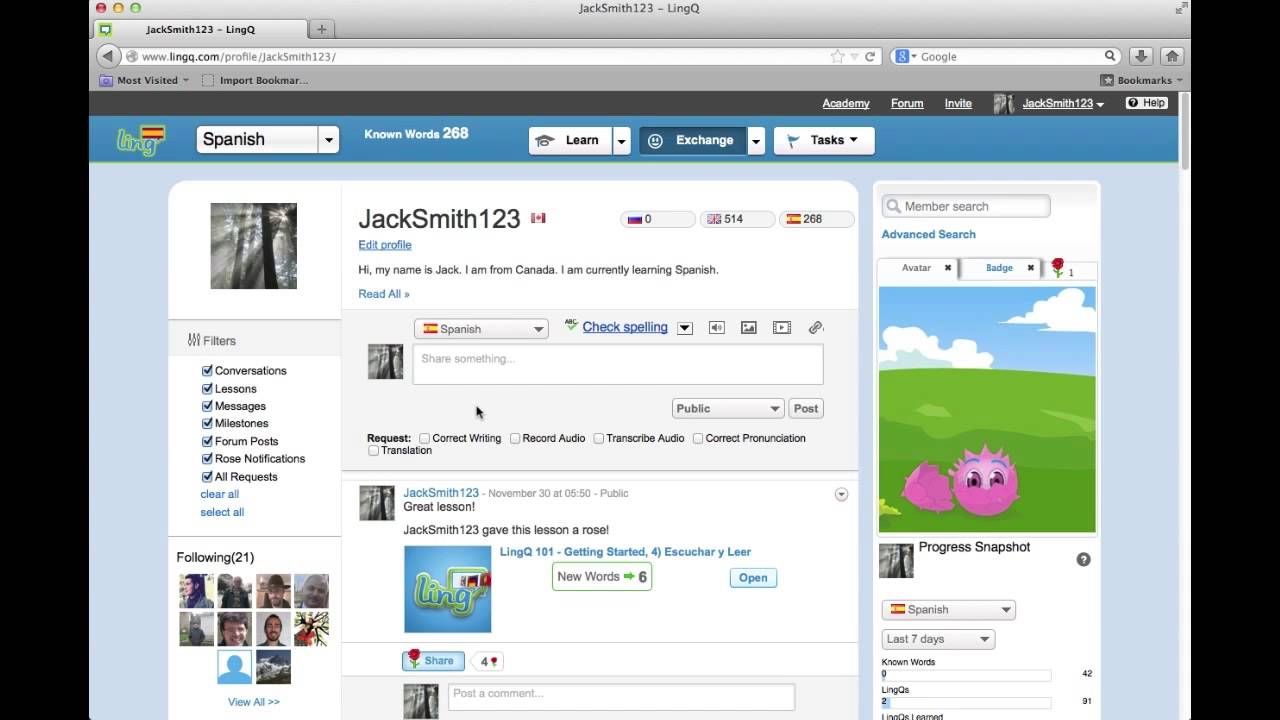
Task: Click the attachment paperclip icon
Action: coord(816,328)
